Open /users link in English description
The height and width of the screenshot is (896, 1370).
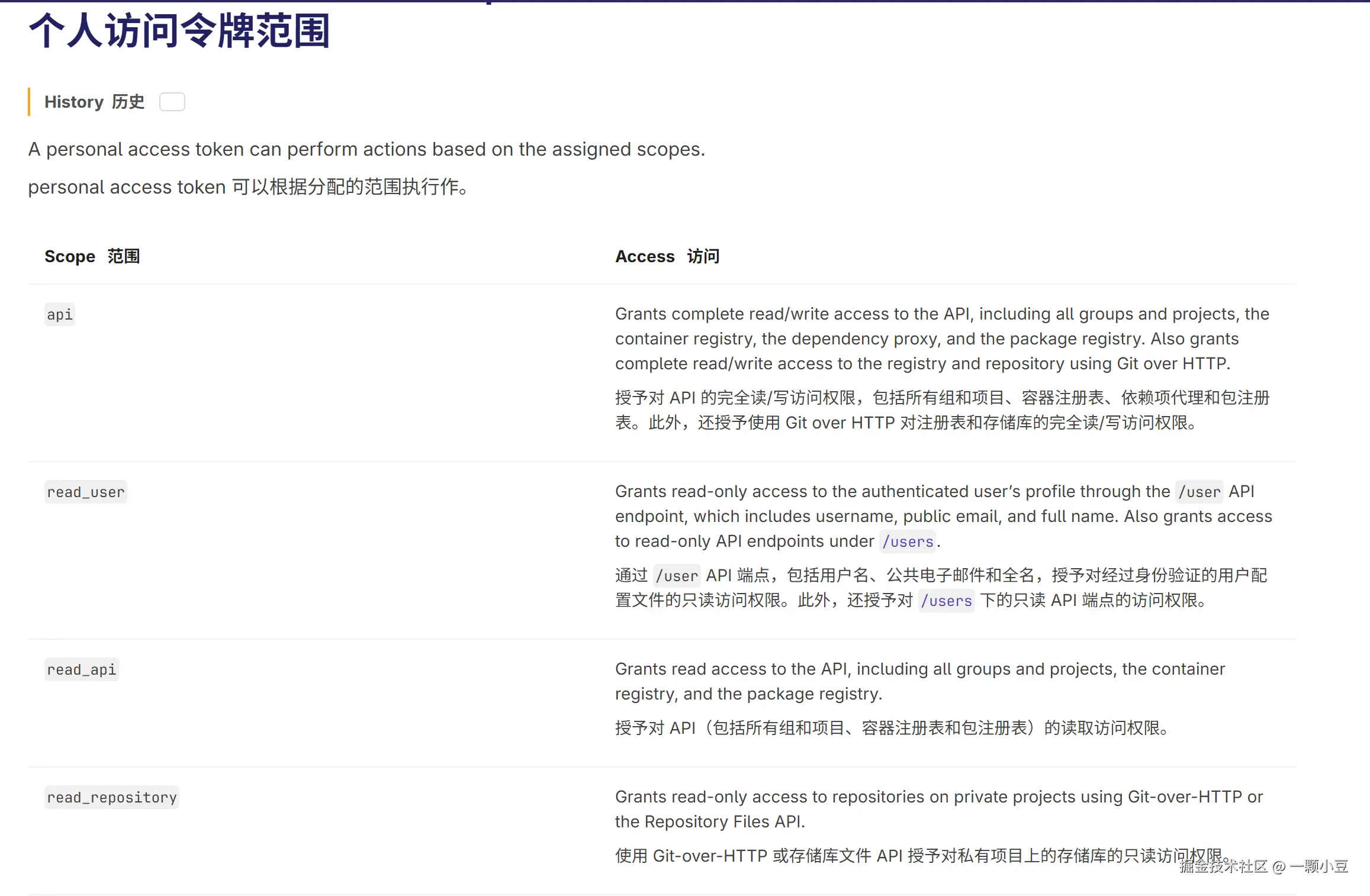click(x=908, y=542)
